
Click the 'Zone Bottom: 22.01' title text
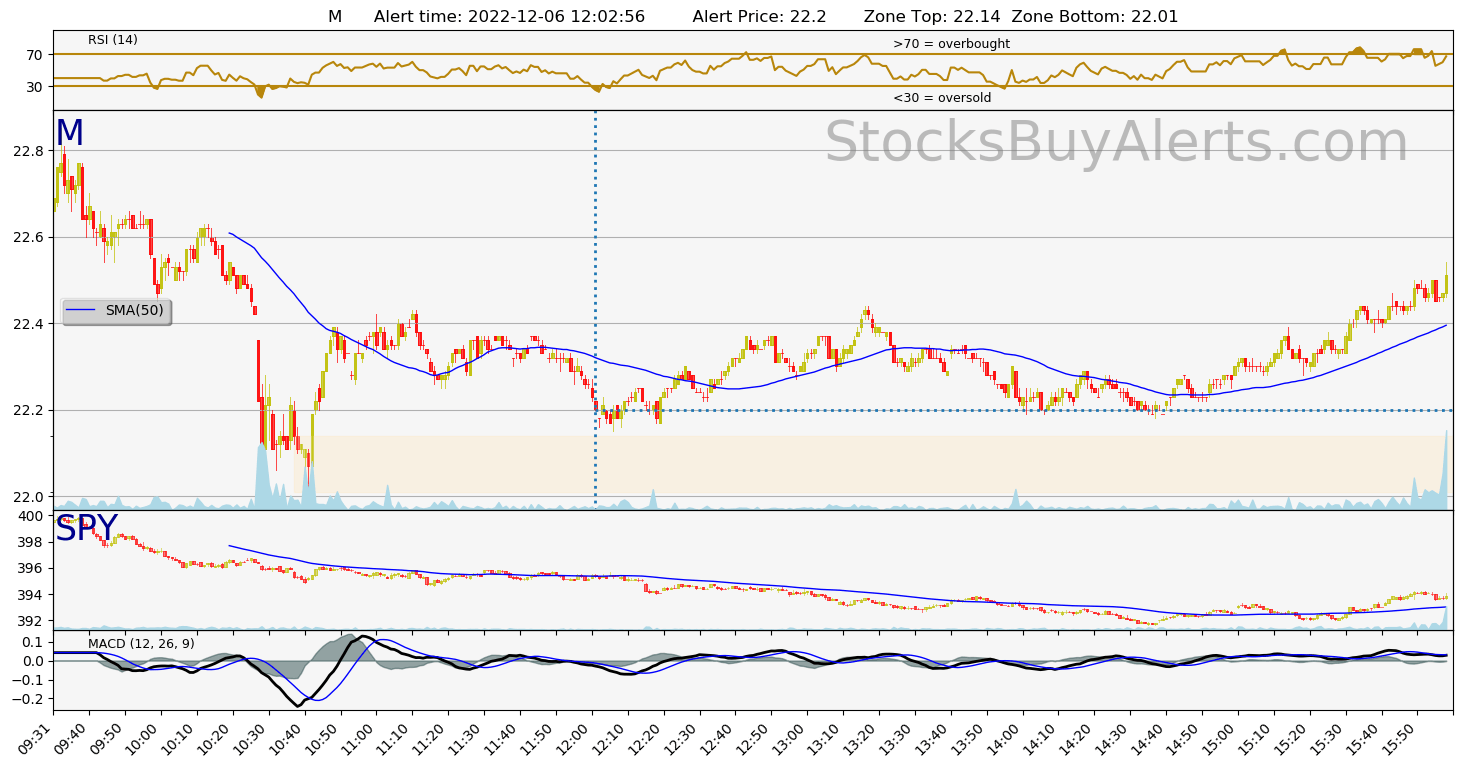[x=1095, y=17]
